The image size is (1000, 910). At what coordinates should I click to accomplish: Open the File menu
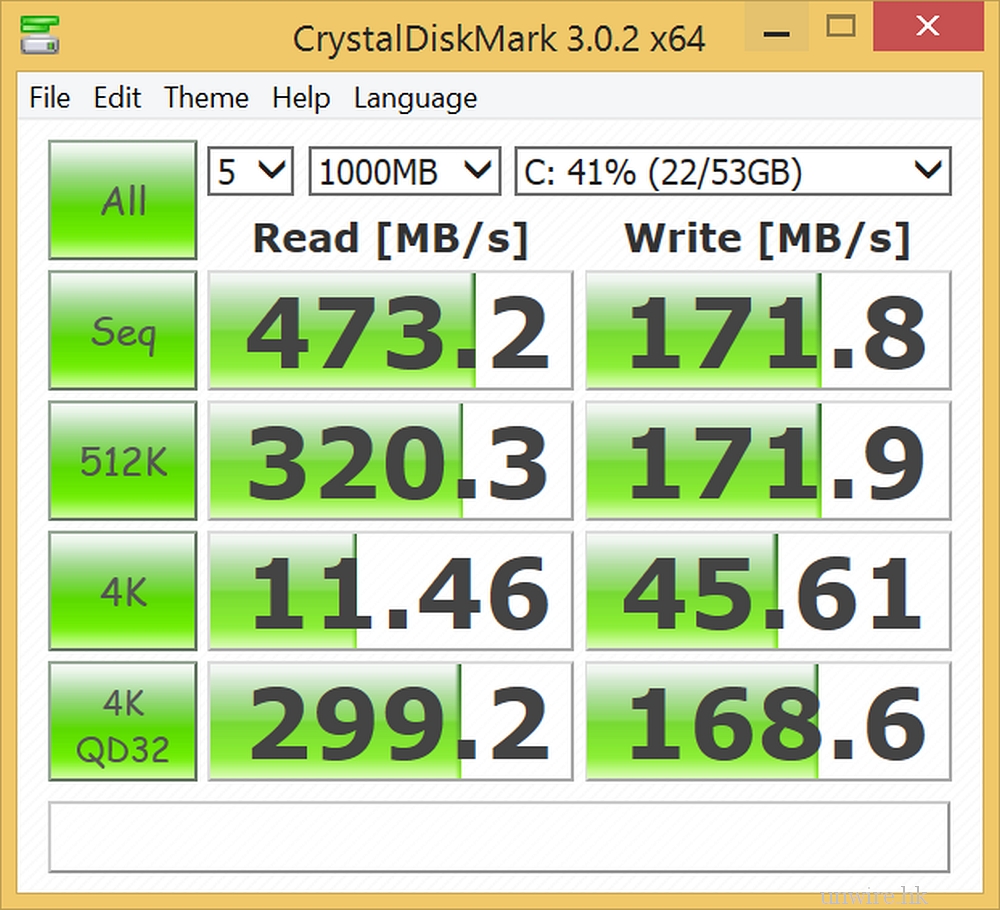49,98
